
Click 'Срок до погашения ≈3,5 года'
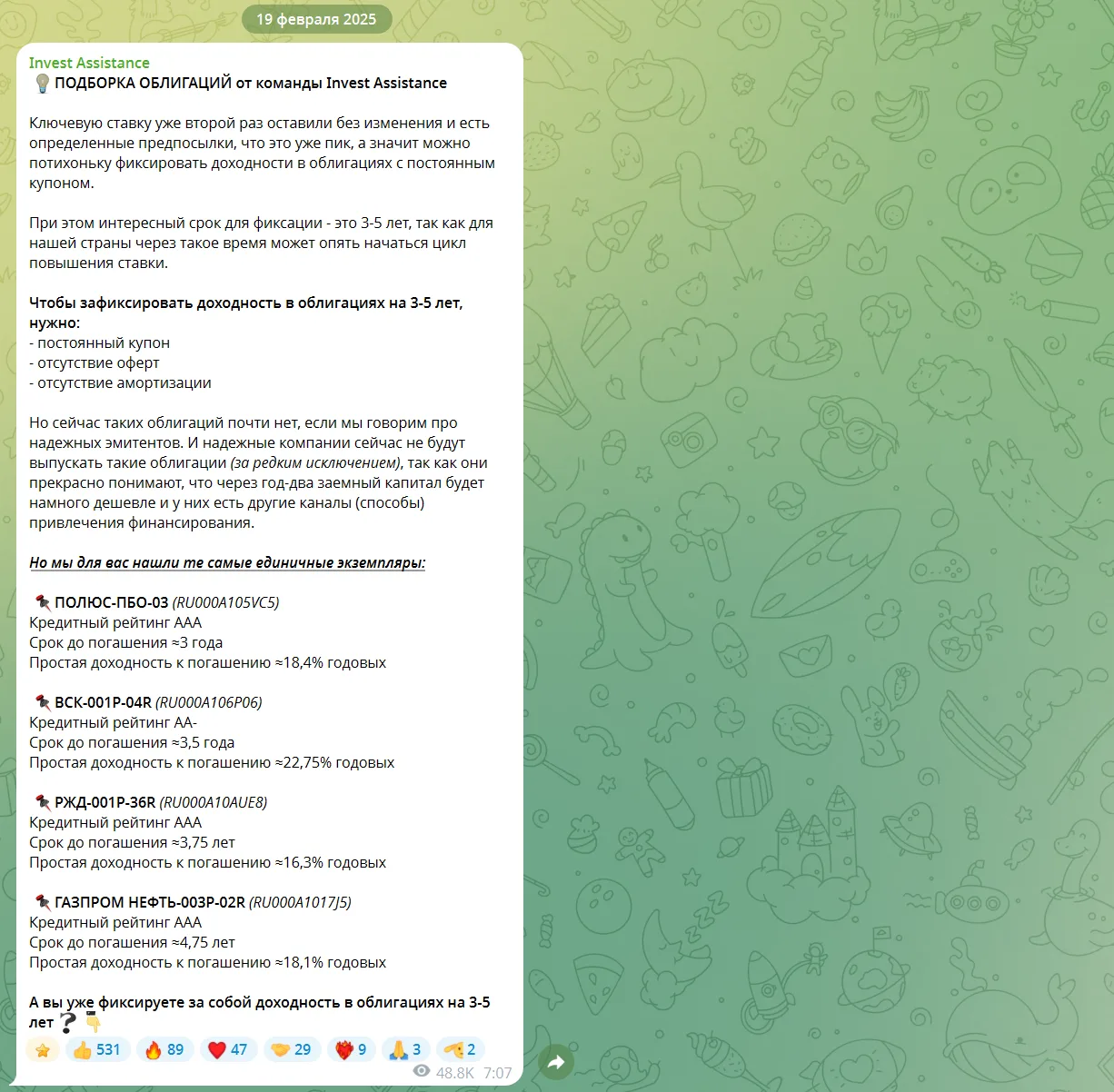tap(132, 742)
